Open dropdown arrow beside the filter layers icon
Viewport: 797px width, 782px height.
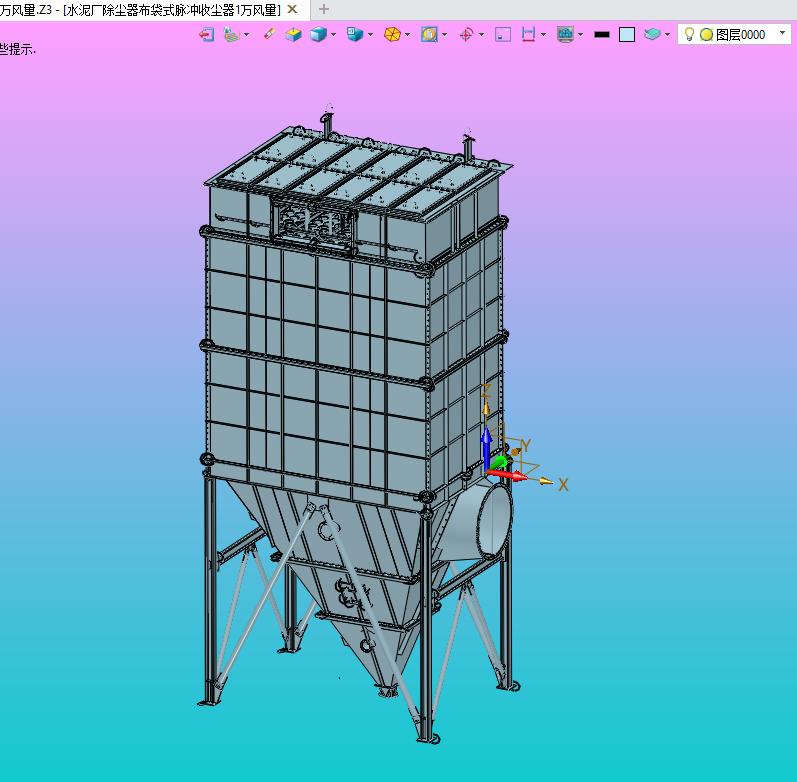[x=247, y=35]
